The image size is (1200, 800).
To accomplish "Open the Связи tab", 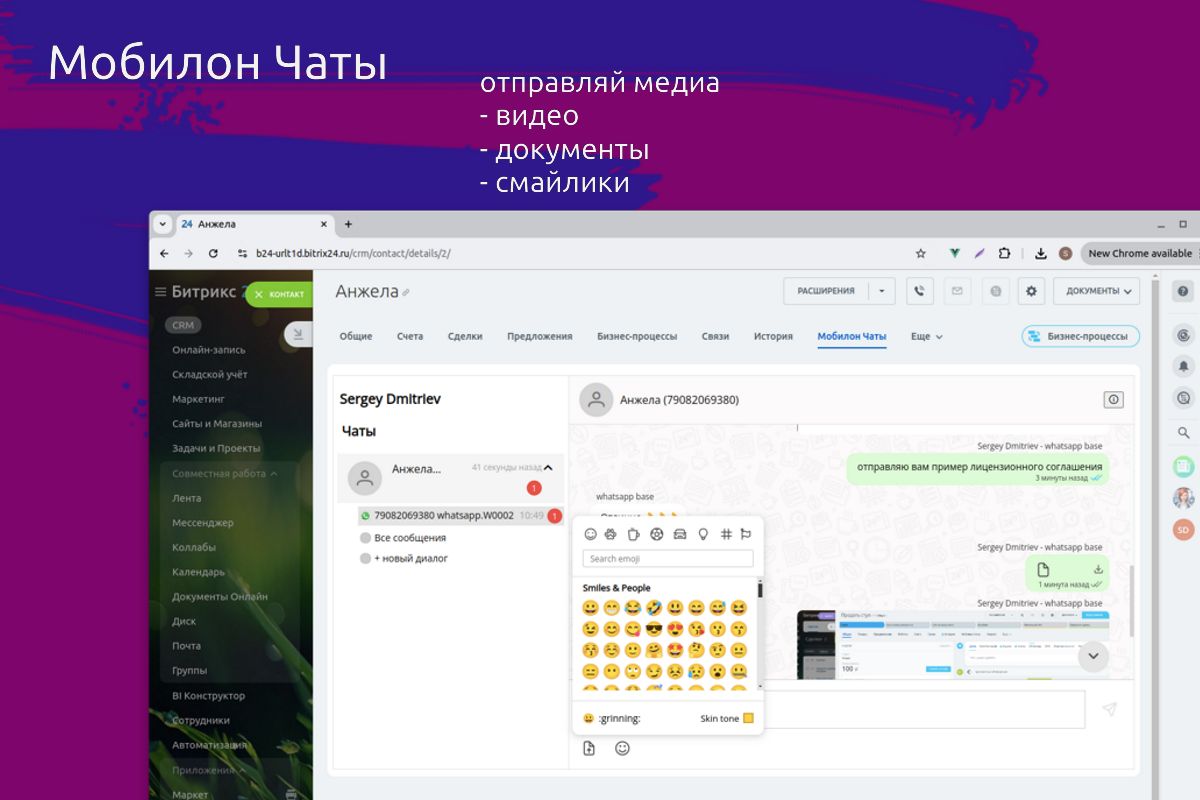I will (x=715, y=337).
